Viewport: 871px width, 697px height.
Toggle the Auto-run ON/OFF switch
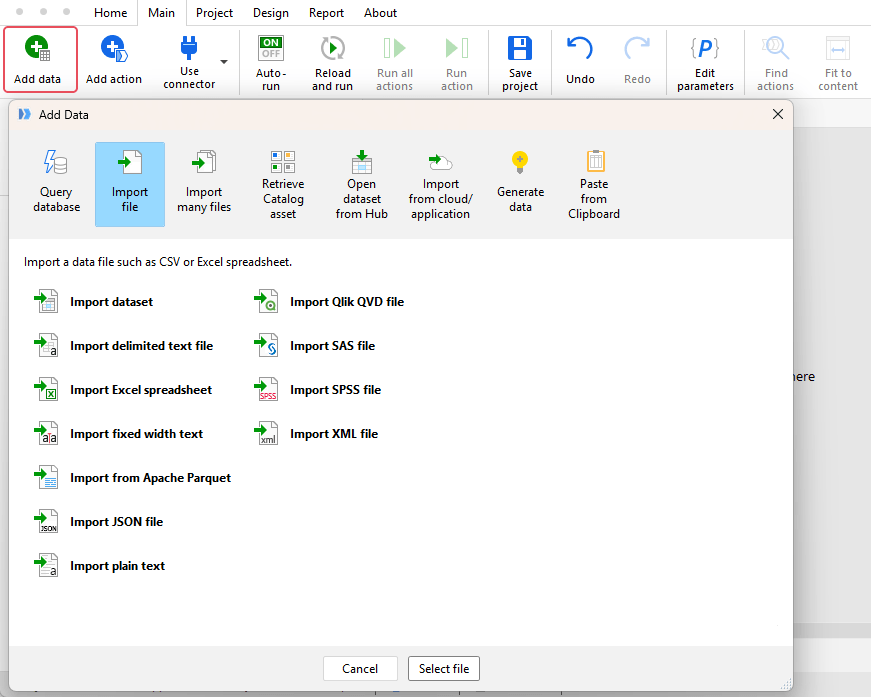271,48
